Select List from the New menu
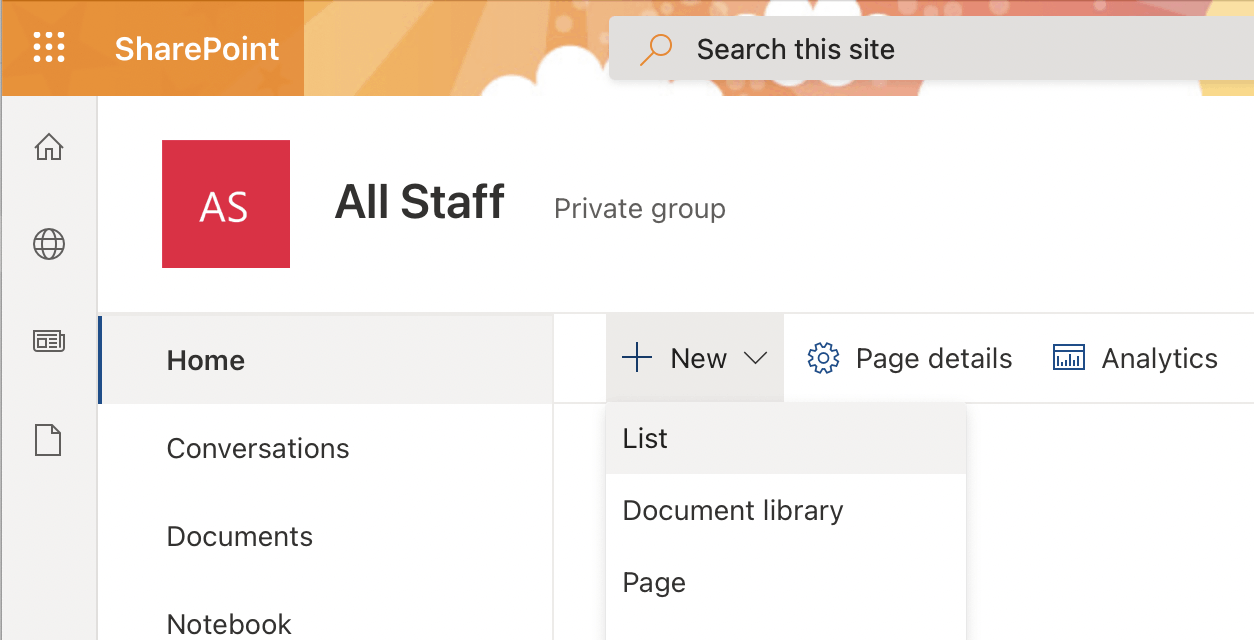 [x=646, y=439]
